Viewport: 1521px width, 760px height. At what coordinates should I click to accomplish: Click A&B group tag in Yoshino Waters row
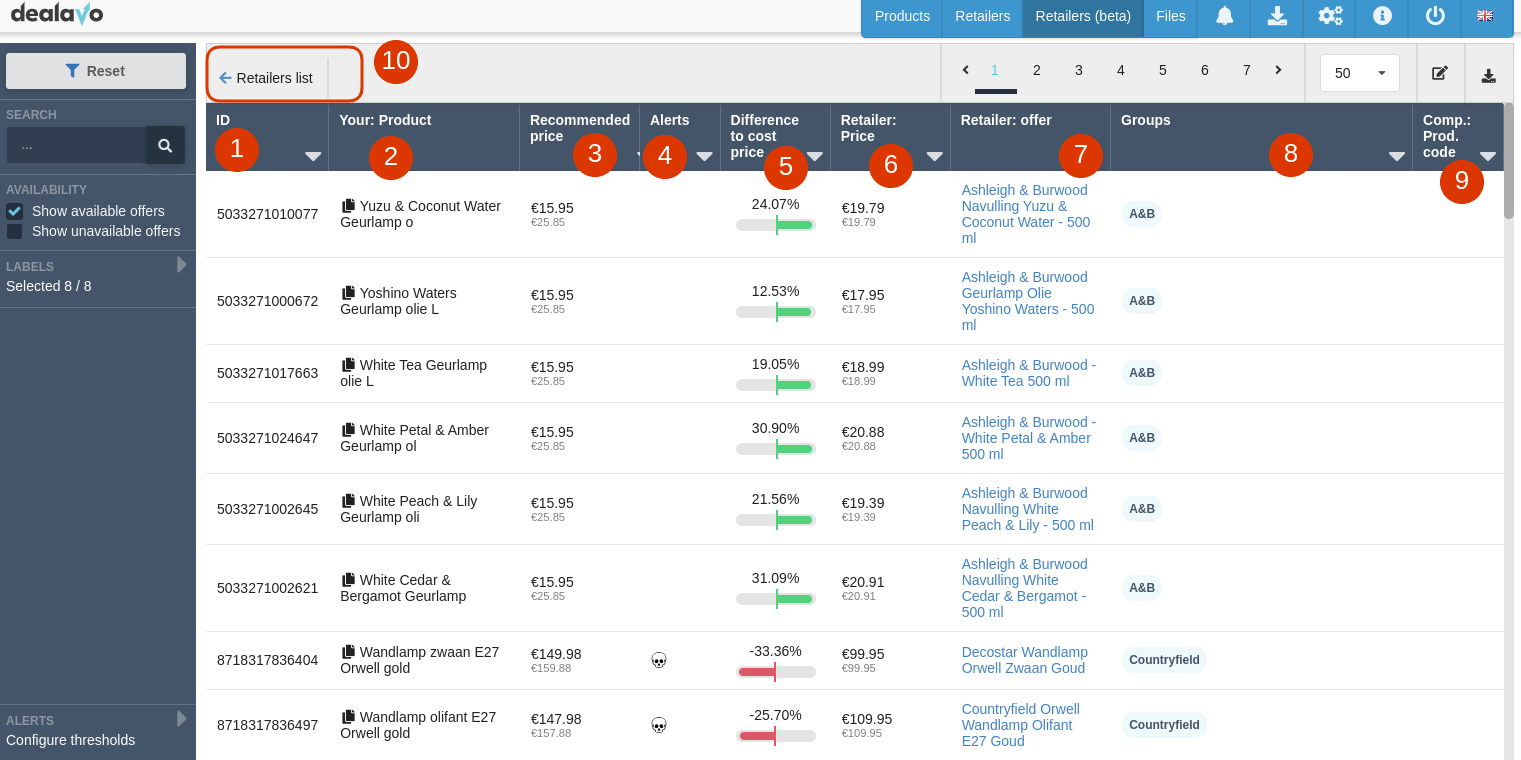pos(1142,301)
